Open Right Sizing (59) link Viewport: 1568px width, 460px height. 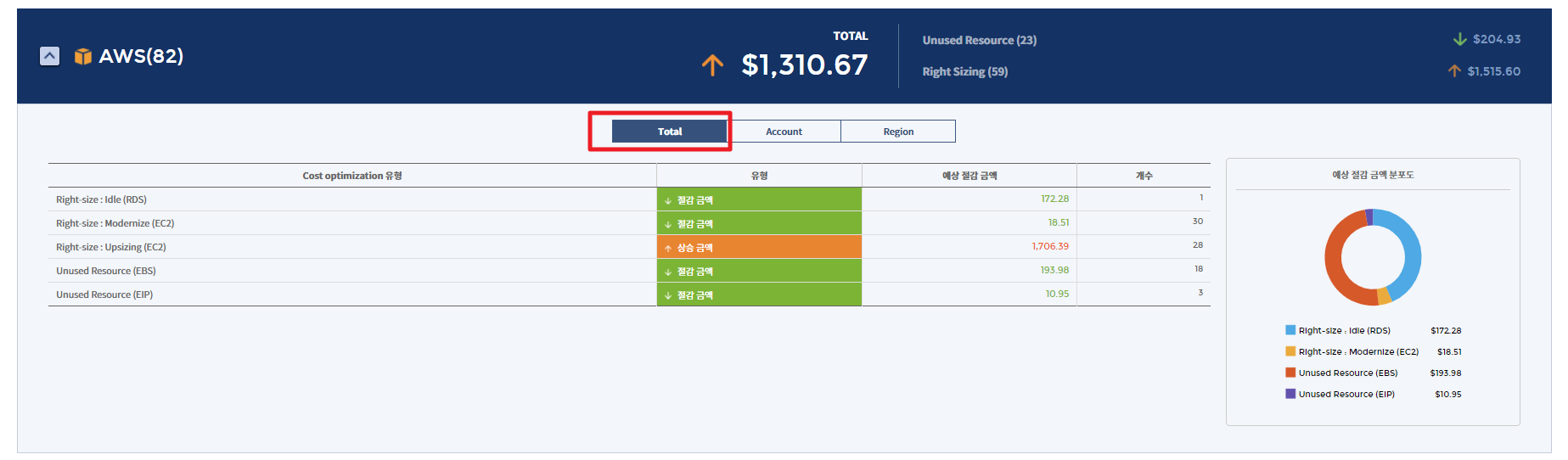coord(964,71)
